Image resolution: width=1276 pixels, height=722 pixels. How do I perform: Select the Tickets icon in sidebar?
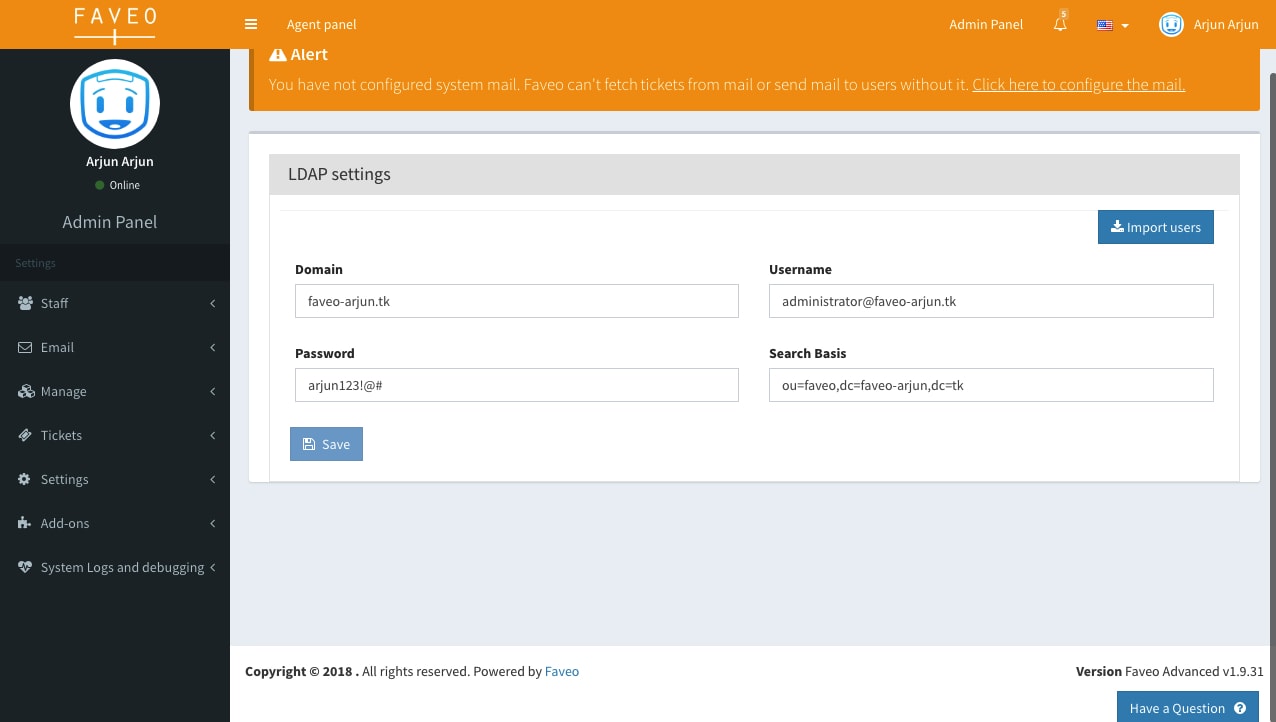(24, 435)
